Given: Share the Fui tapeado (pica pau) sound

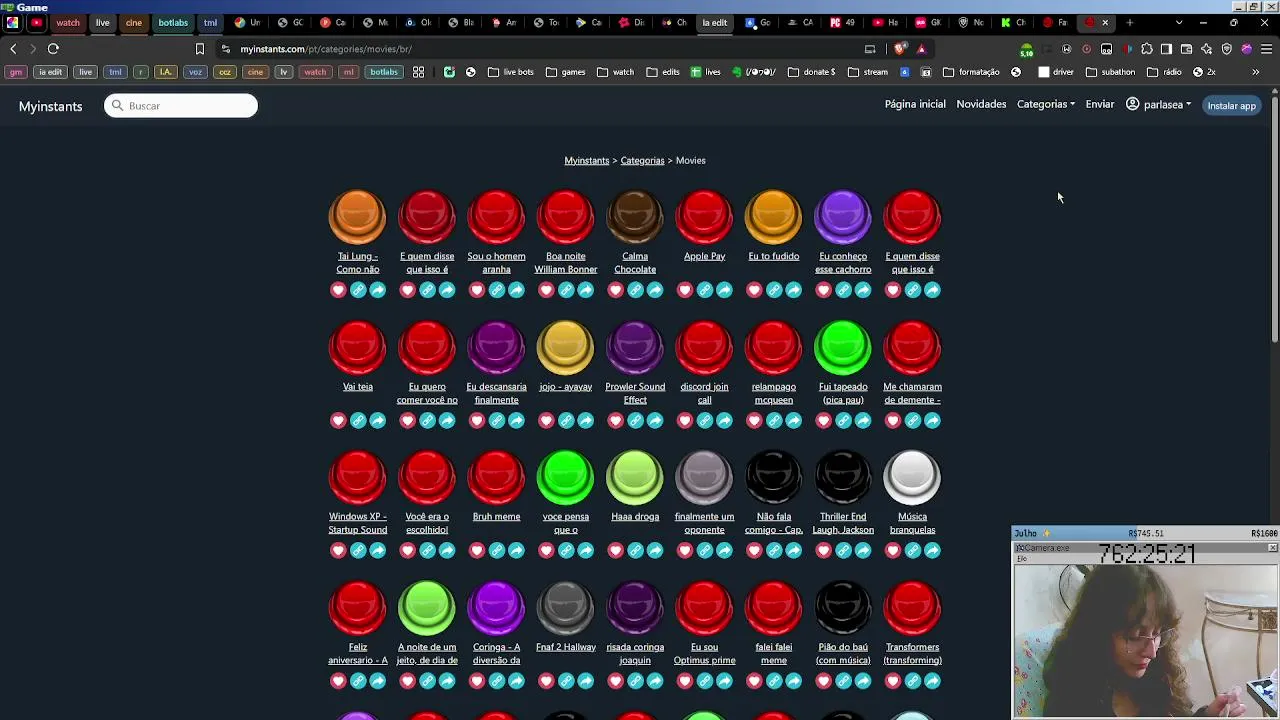Looking at the screenshot, I should coord(862,420).
